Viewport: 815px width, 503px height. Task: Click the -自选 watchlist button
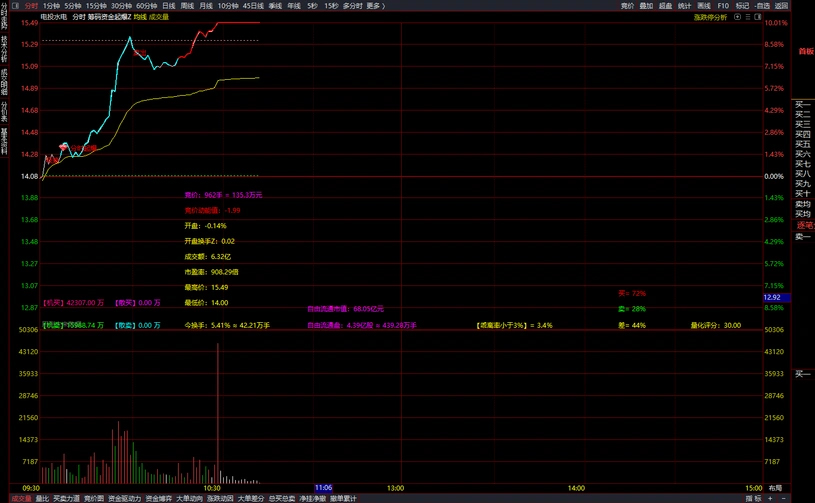[762, 6]
